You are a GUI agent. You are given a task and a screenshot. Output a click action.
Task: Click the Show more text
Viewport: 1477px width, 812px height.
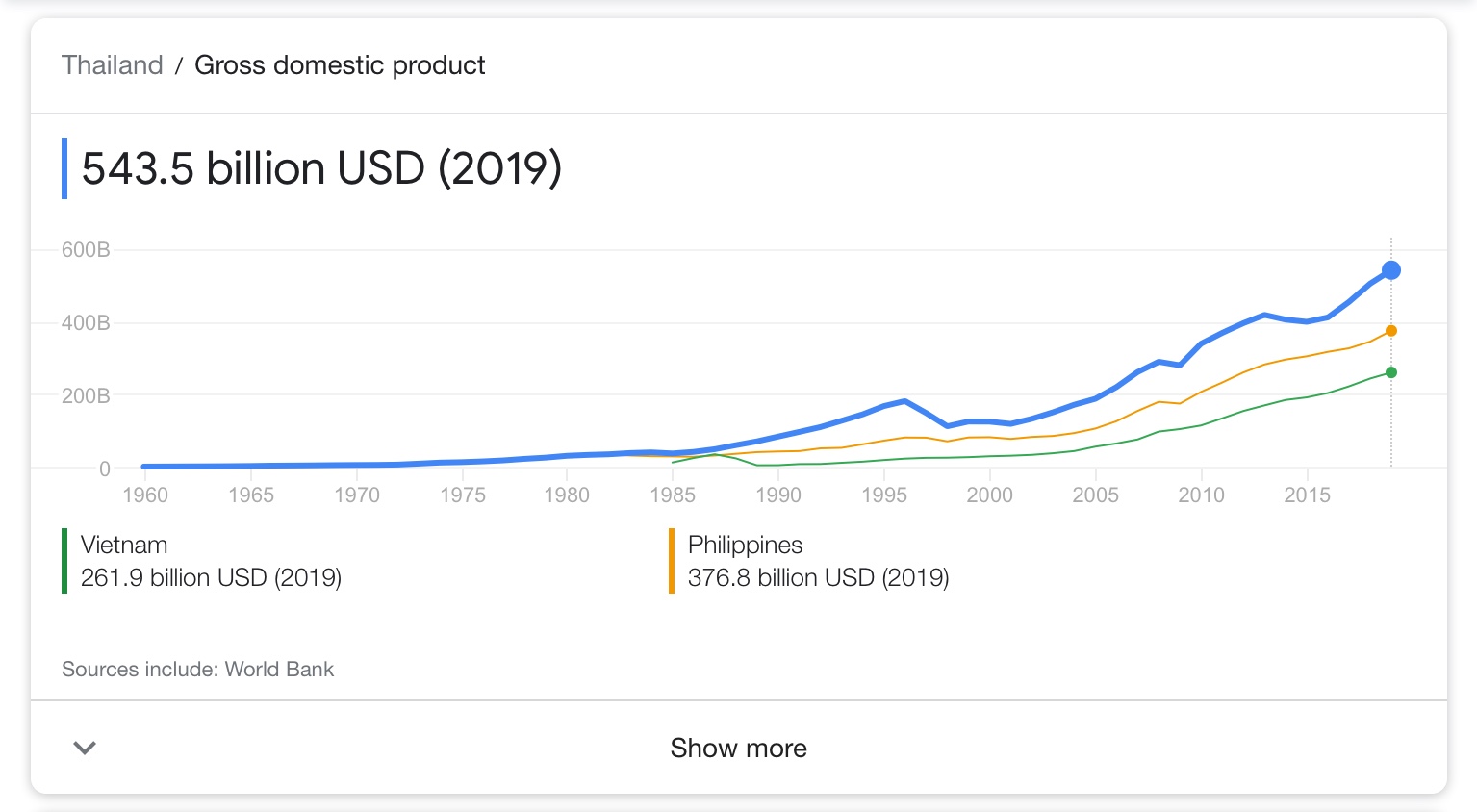[738, 748]
